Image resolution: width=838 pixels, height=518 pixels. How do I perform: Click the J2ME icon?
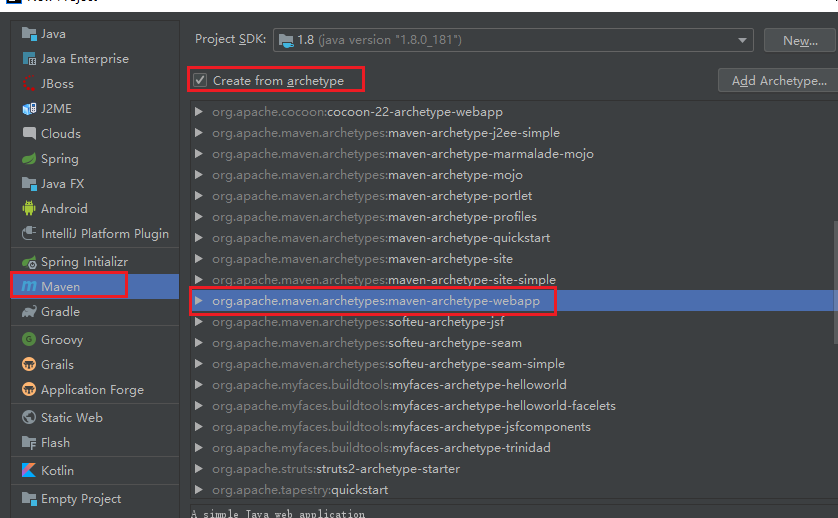click(x=29, y=109)
